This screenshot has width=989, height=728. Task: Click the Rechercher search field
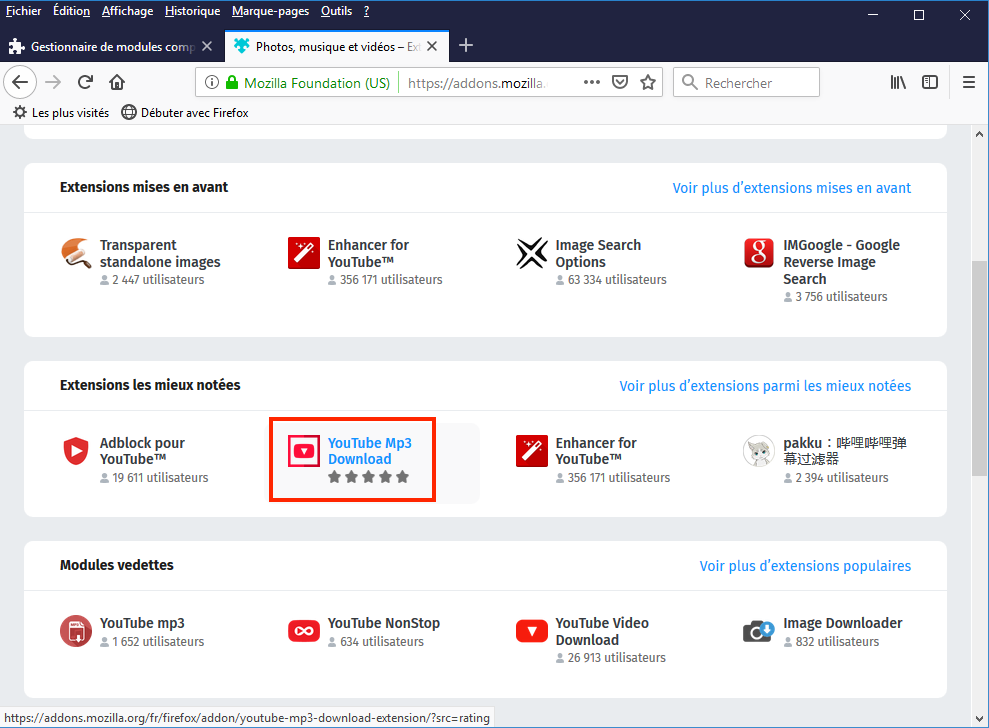coord(746,83)
